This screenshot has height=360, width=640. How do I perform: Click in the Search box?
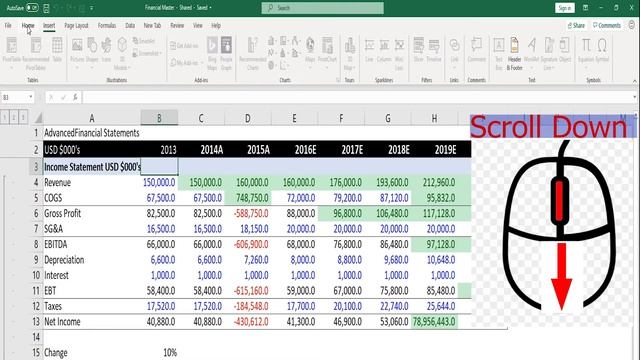point(322,8)
